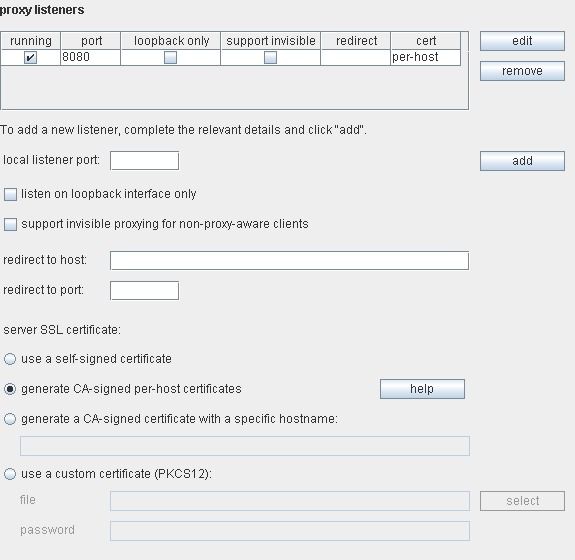Click the empty redirect cell for 8080
The image size is (575, 560).
(x=356, y=58)
